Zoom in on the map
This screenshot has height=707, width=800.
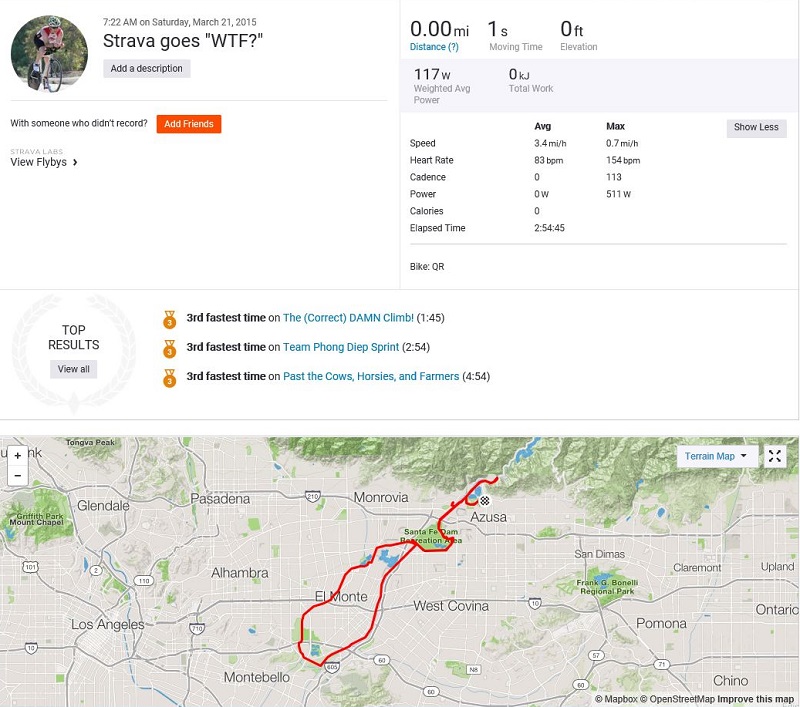18,456
